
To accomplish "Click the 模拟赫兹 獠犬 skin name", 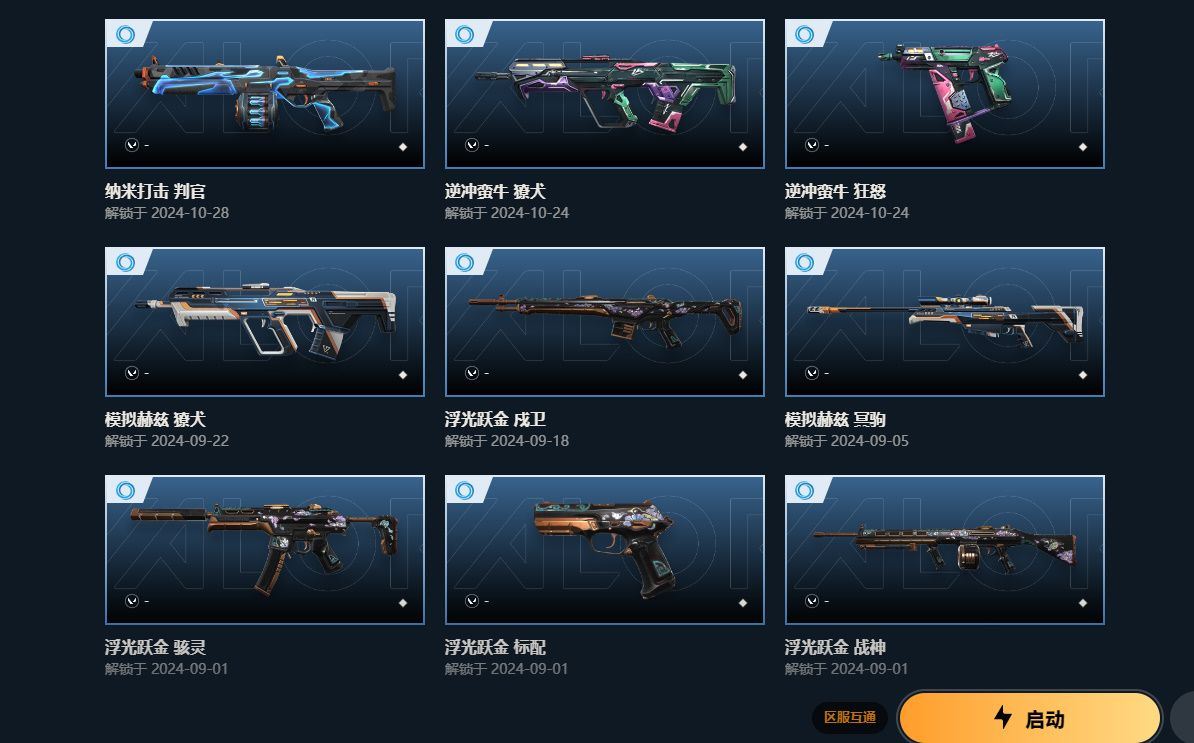I will tap(155, 419).
